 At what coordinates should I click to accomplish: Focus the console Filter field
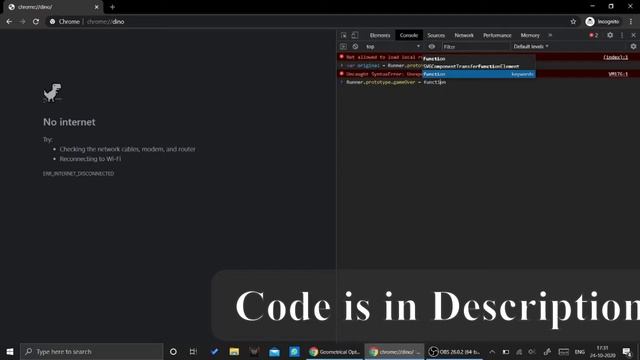[475, 47]
